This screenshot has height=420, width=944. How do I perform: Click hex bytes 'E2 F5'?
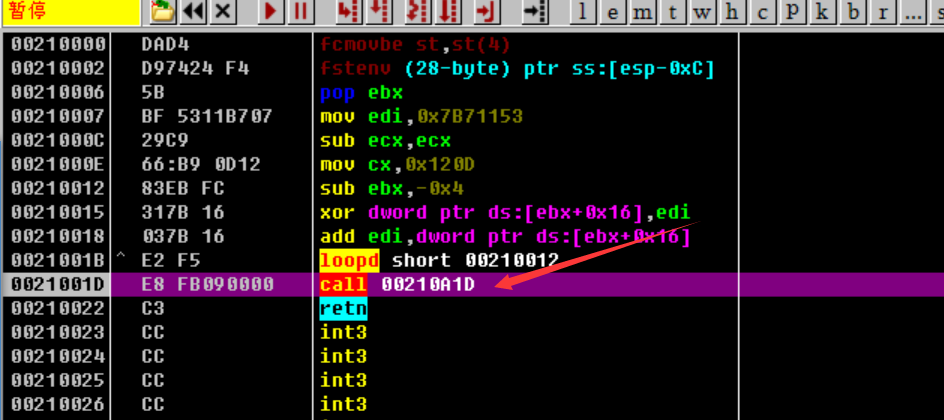172,260
